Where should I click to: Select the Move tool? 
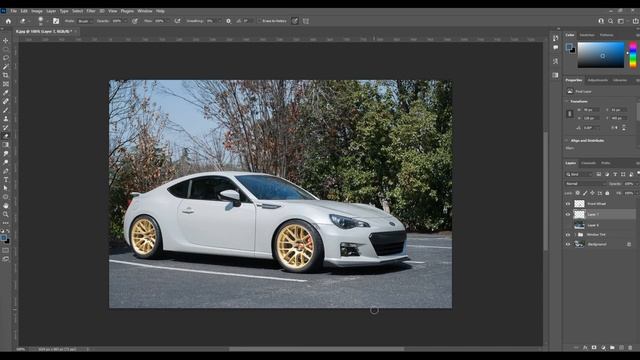(6, 41)
